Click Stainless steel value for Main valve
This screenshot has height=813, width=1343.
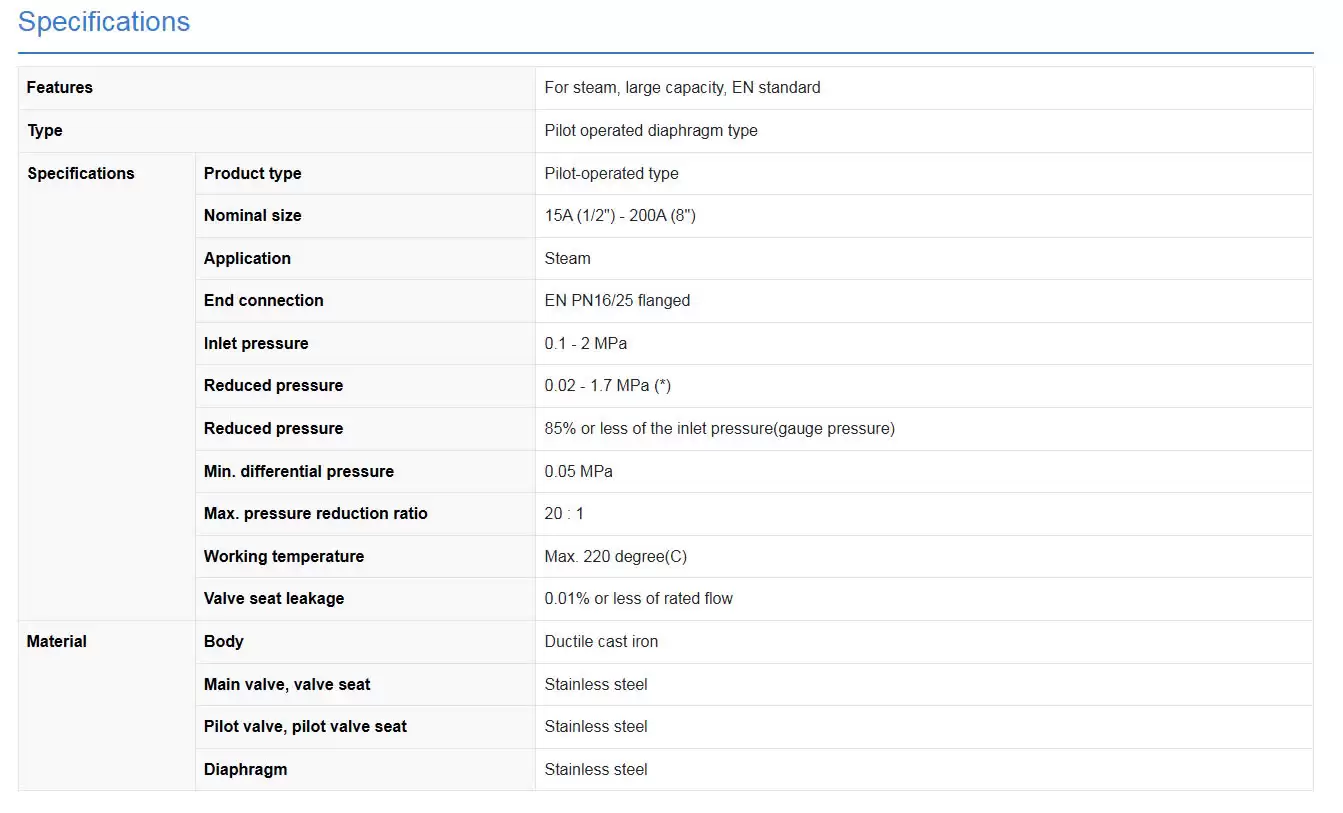click(596, 685)
